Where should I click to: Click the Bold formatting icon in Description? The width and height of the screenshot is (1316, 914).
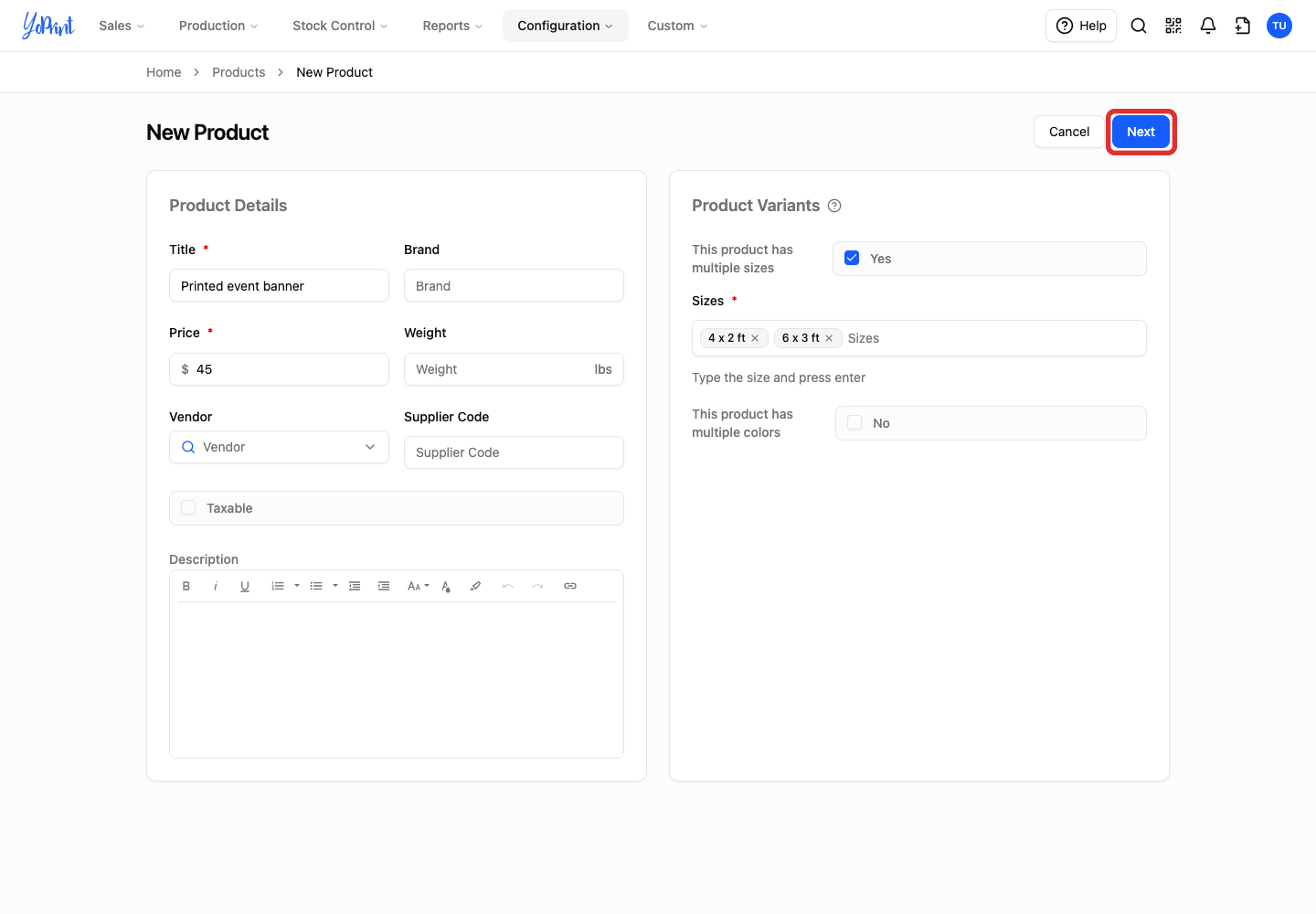coord(186,586)
